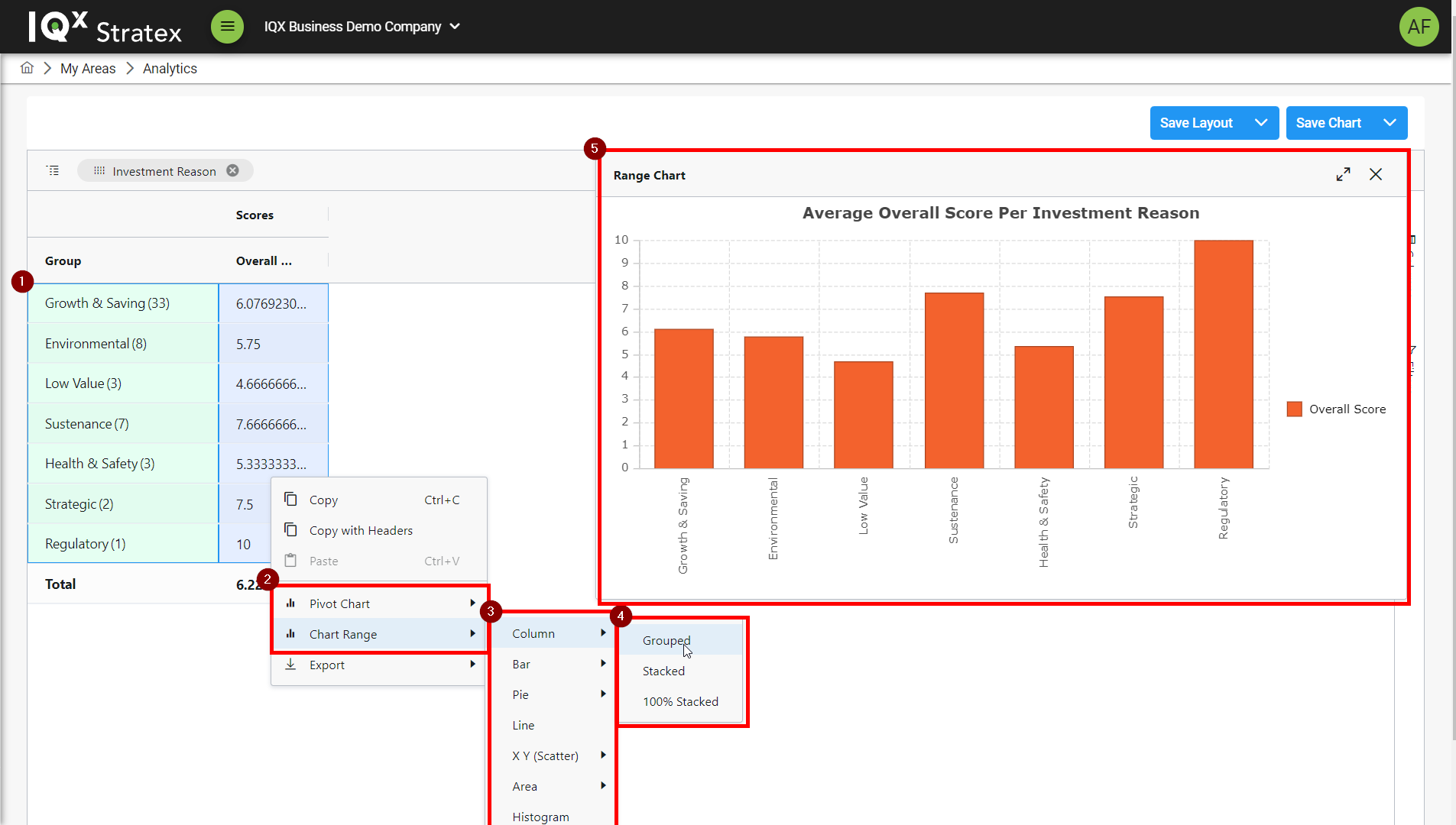Click the Sustenance bar in chart

click(x=954, y=380)
